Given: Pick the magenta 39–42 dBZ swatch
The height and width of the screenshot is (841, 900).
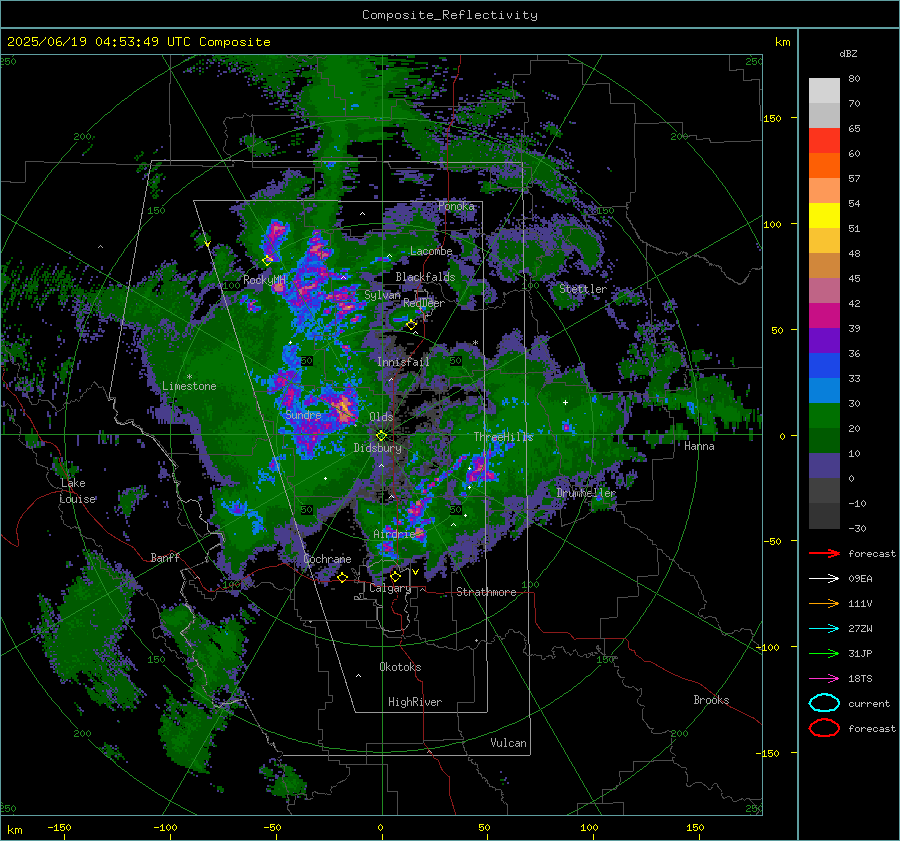Looking at the screenshot, I should pyautogui.click(x=824, y=316).
